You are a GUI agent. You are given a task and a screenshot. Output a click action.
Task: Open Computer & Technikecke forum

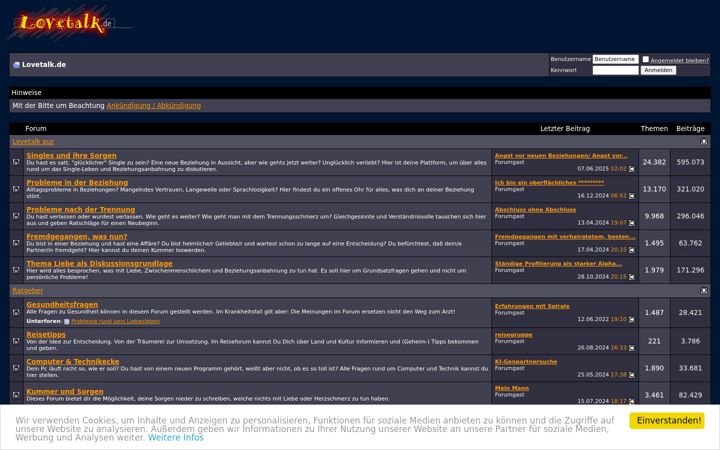pyautogui.click(x=73, y=362)
